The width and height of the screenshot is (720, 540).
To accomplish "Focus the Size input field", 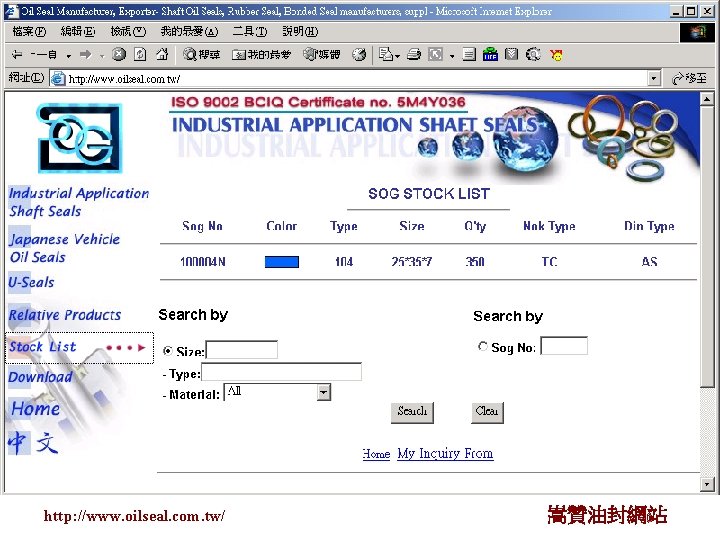I will tap(242, 350).
